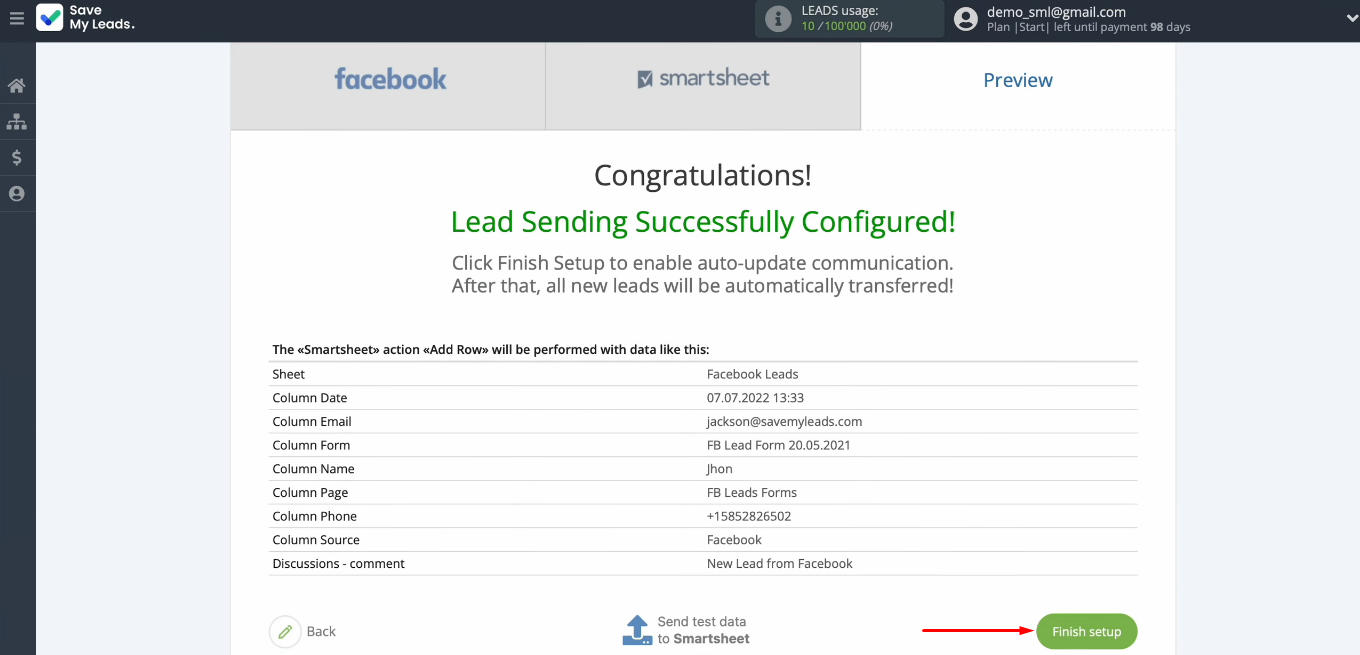Click the Discussions - comment label

point(338,564)
